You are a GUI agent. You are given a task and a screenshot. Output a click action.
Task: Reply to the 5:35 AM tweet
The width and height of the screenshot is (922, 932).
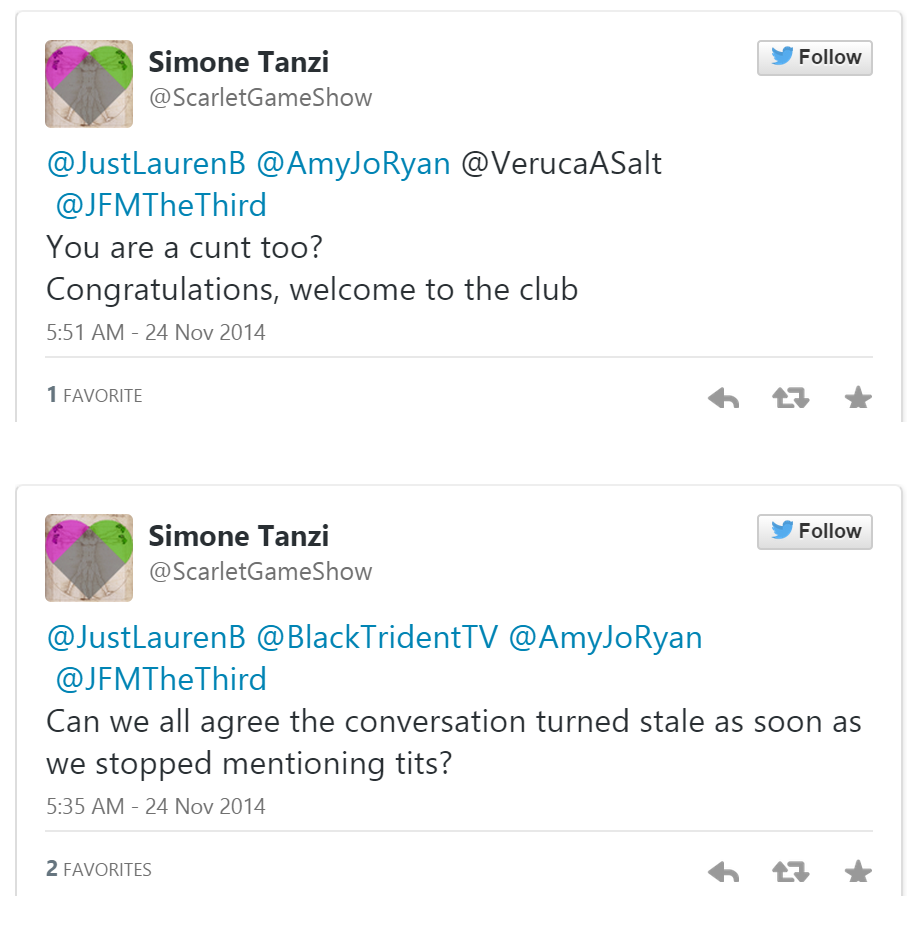click(723, 872)
